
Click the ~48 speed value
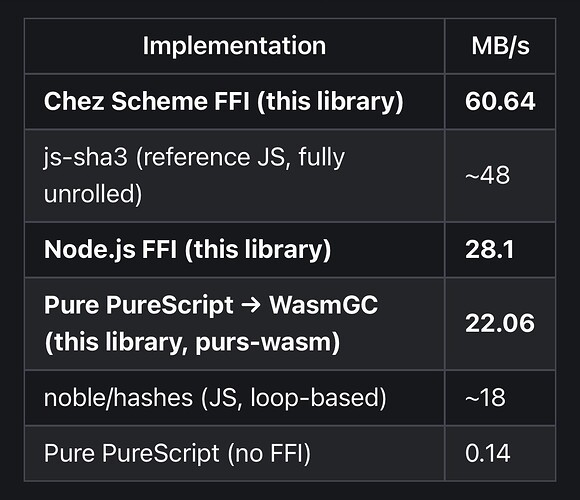click(487, 175)
